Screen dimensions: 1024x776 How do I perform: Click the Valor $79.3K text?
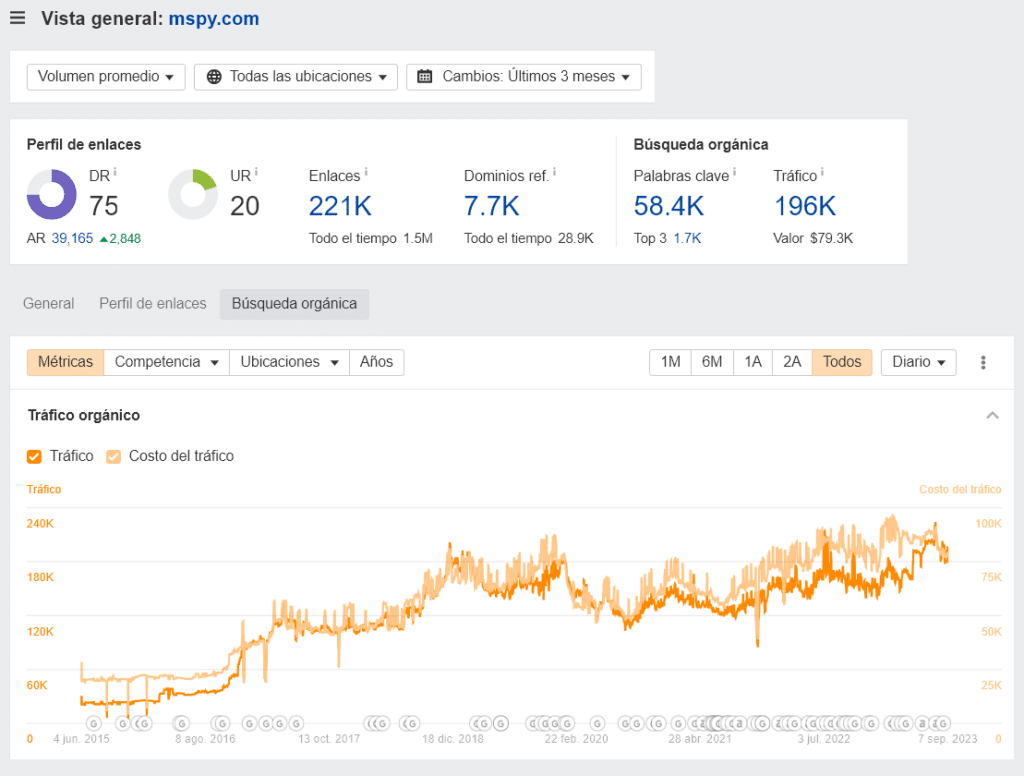813,238
